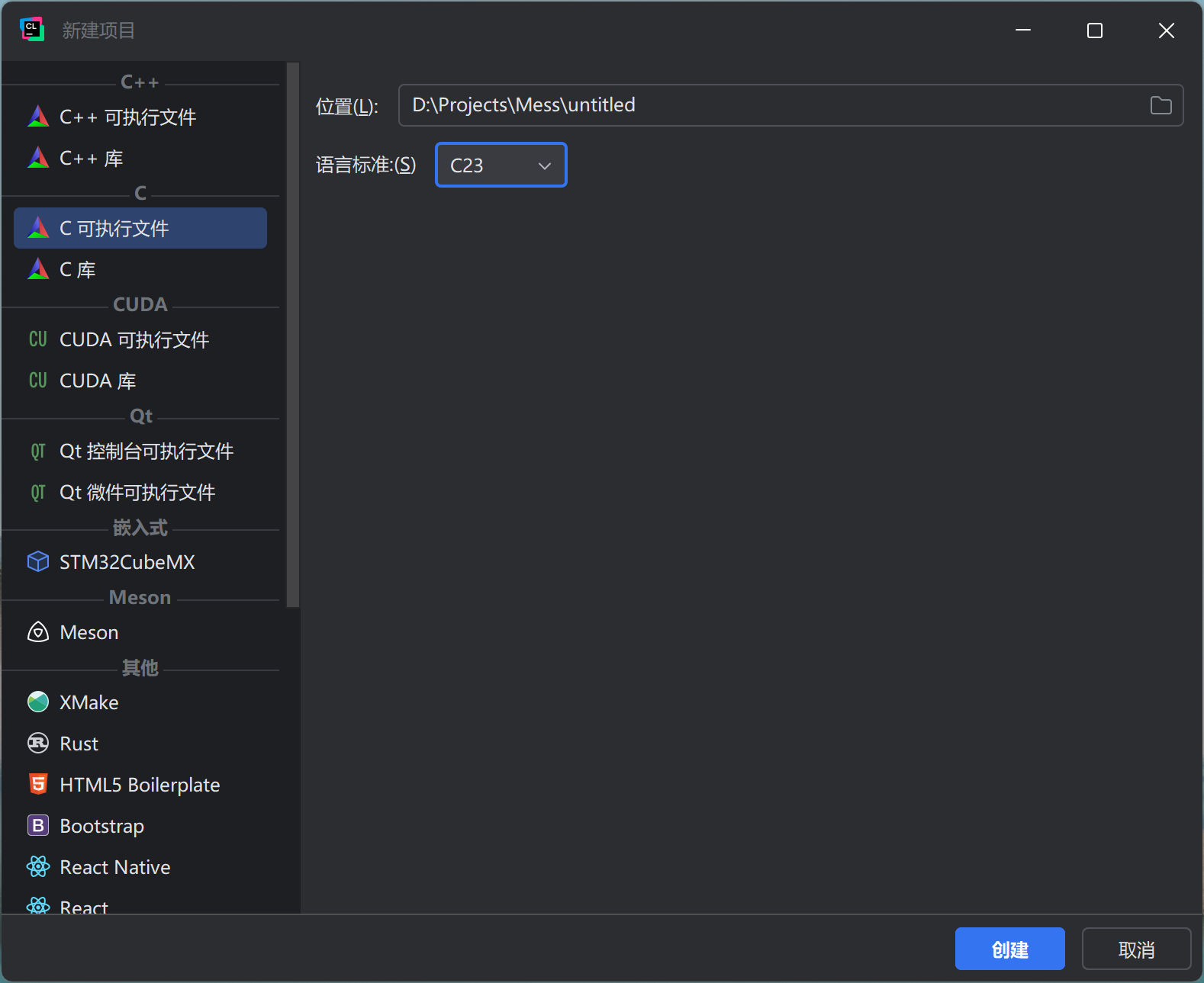Click the CLion logo in title bar

tap(31, 30)
